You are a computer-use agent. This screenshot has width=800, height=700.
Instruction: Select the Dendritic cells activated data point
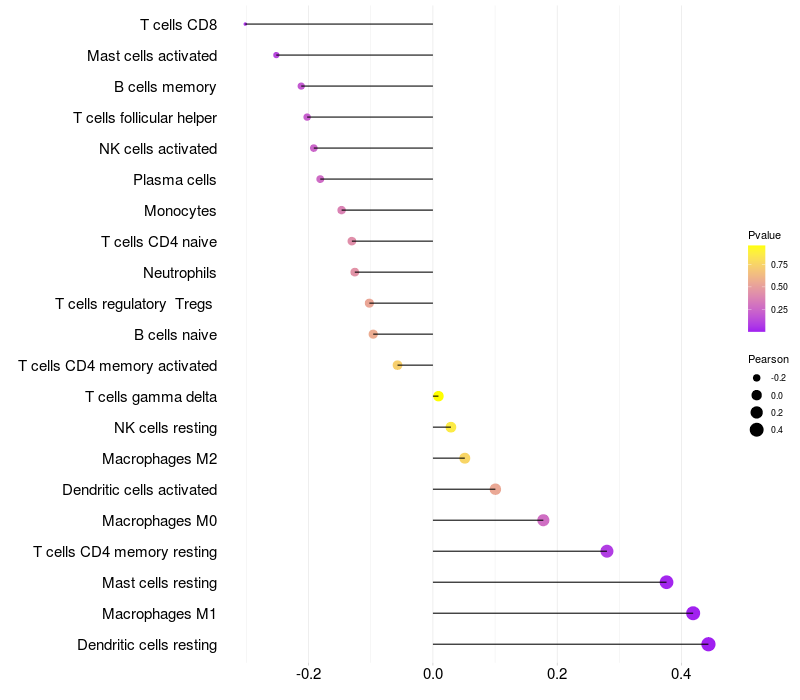coord(495,489)
